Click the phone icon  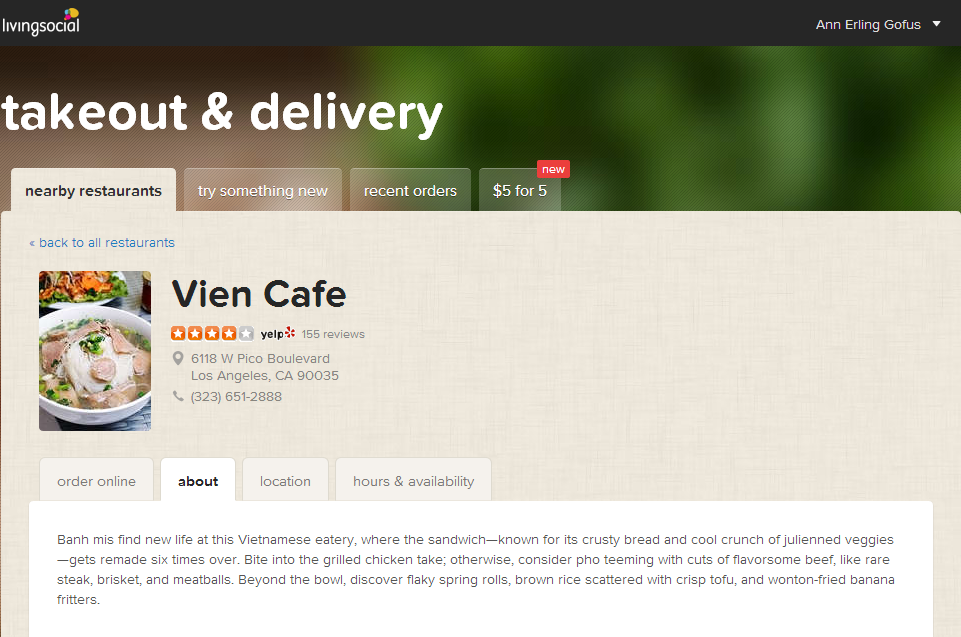(x=178, y=396)
